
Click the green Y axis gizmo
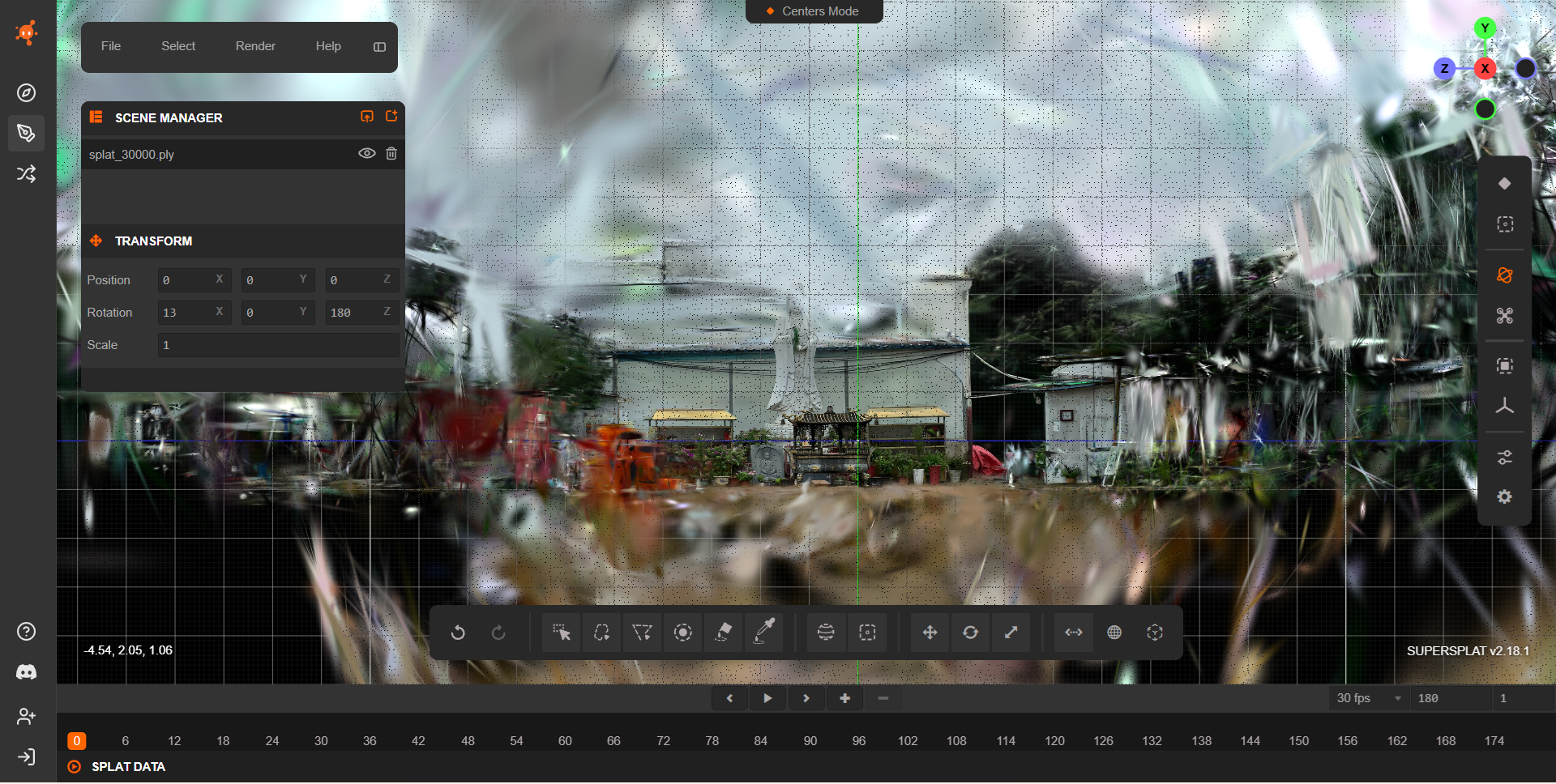pyautogui.click(x=1485, y=28)
